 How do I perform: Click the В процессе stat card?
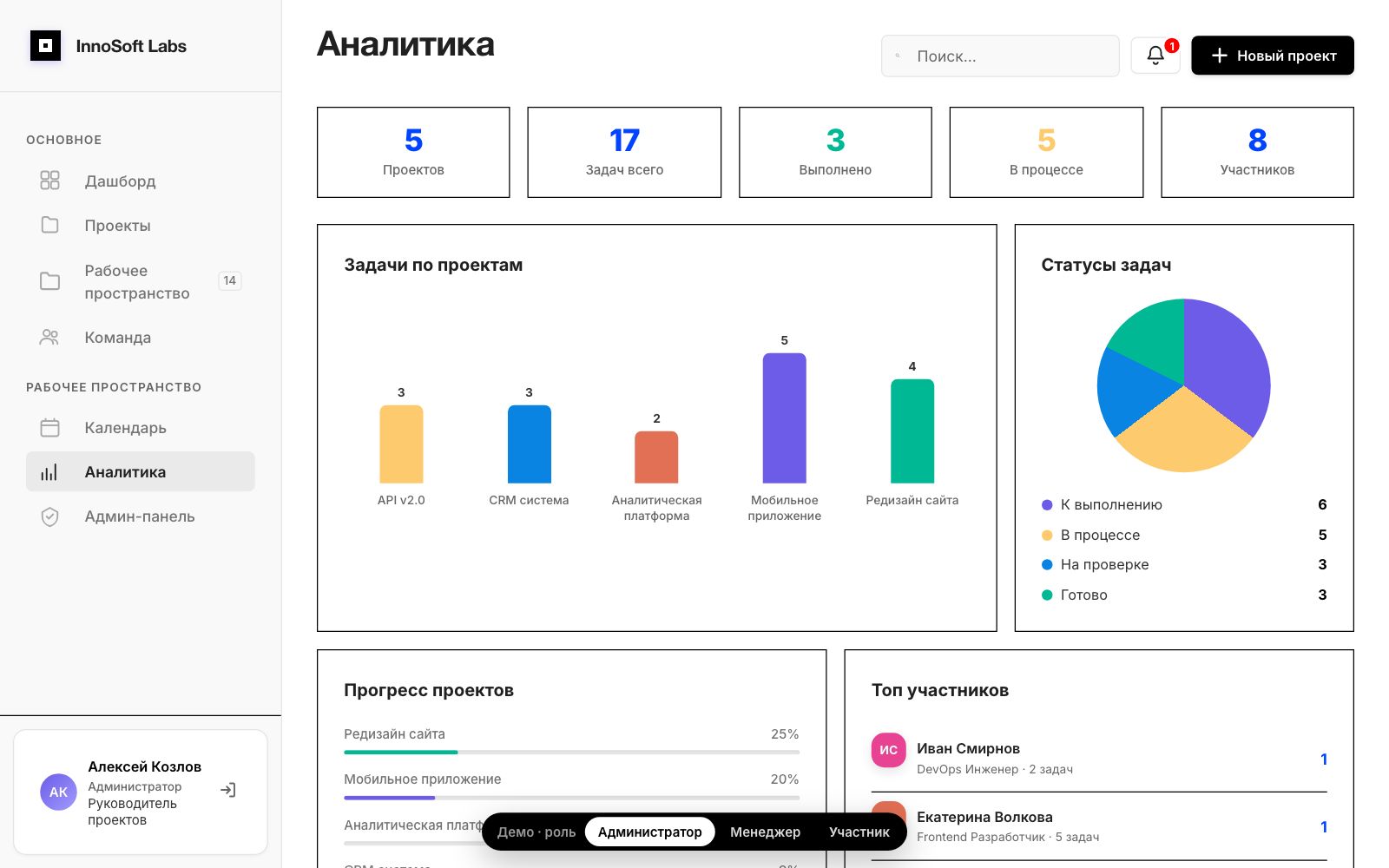click(1046, 152)
